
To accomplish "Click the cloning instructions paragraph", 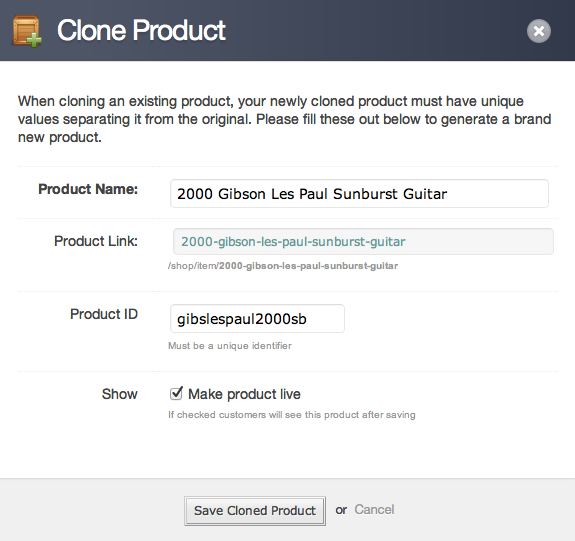I will click(285, 119).
